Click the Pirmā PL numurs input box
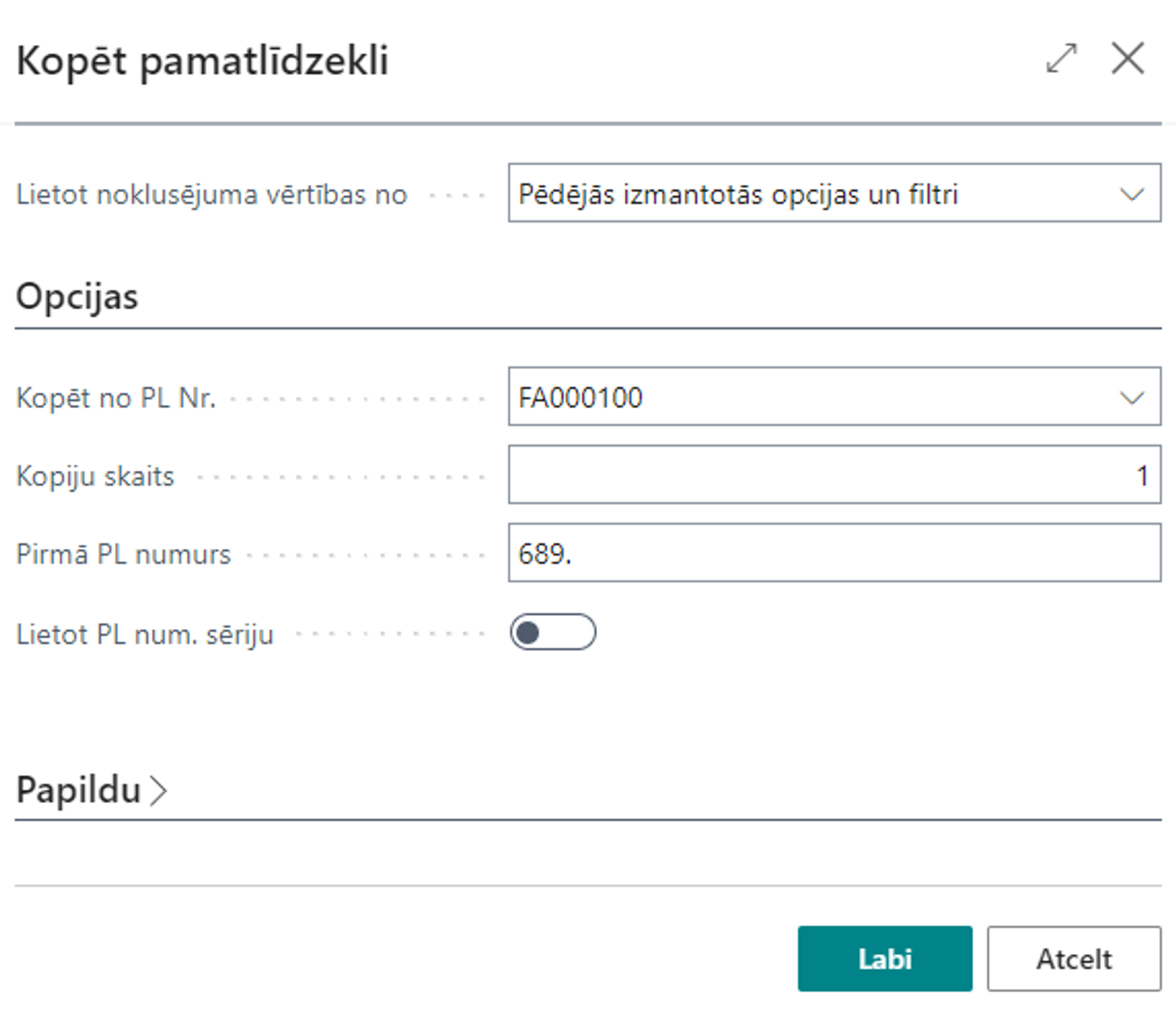The image size is (1176, 1010). (834, 553)
